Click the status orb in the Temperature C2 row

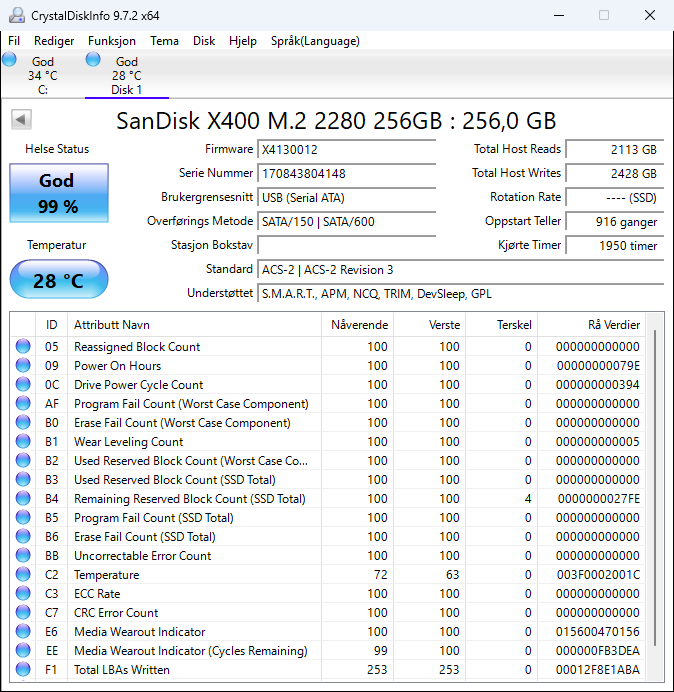(x=23, y=574)
